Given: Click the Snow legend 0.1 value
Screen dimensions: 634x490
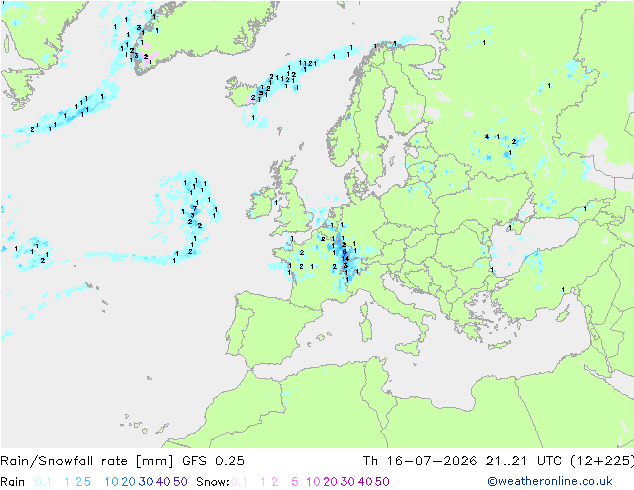Looking at the screenshot, I should click(x=239, y=482).
